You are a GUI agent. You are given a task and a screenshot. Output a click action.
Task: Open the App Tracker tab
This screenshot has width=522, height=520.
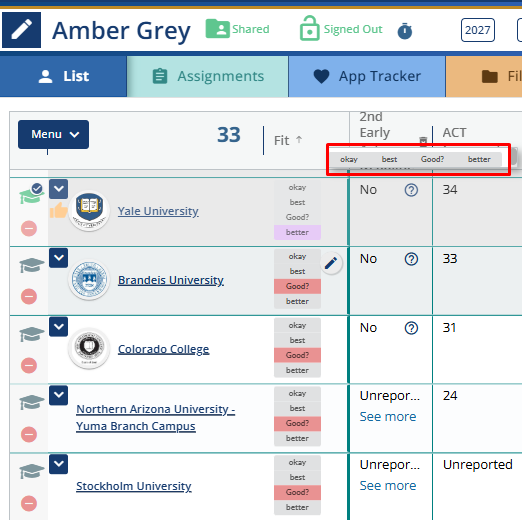coord(367,76)
